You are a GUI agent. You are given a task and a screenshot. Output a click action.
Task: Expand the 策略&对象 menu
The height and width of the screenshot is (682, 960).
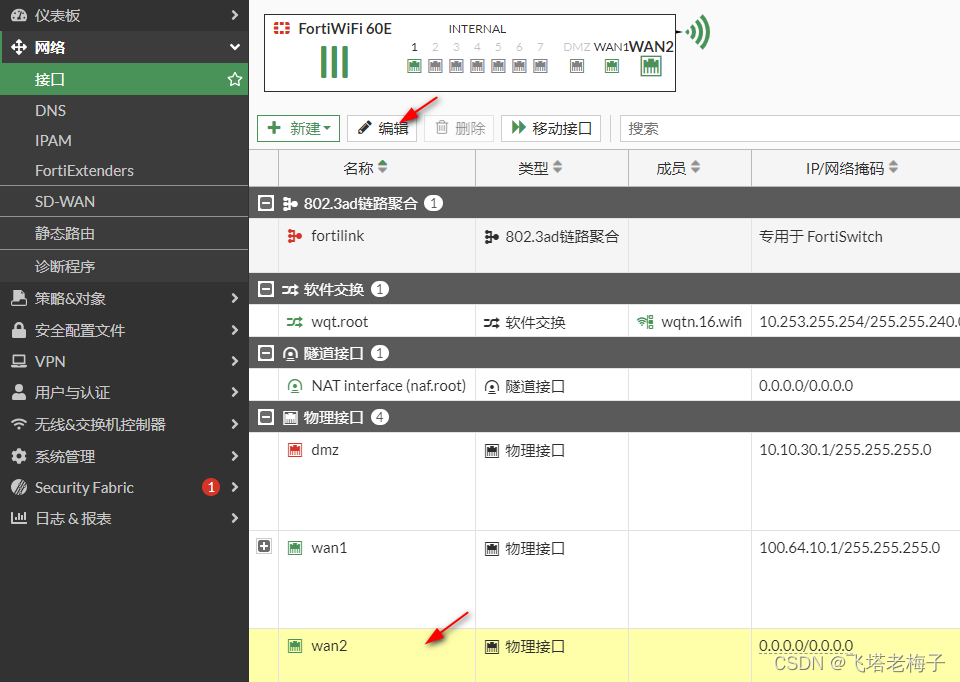click(124, 298)
